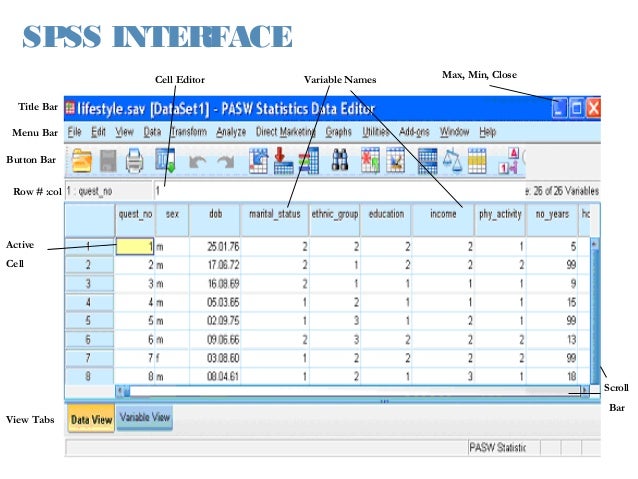Open the Data menu
Viewport: 638px width, 479px height.
pos(152,132)
